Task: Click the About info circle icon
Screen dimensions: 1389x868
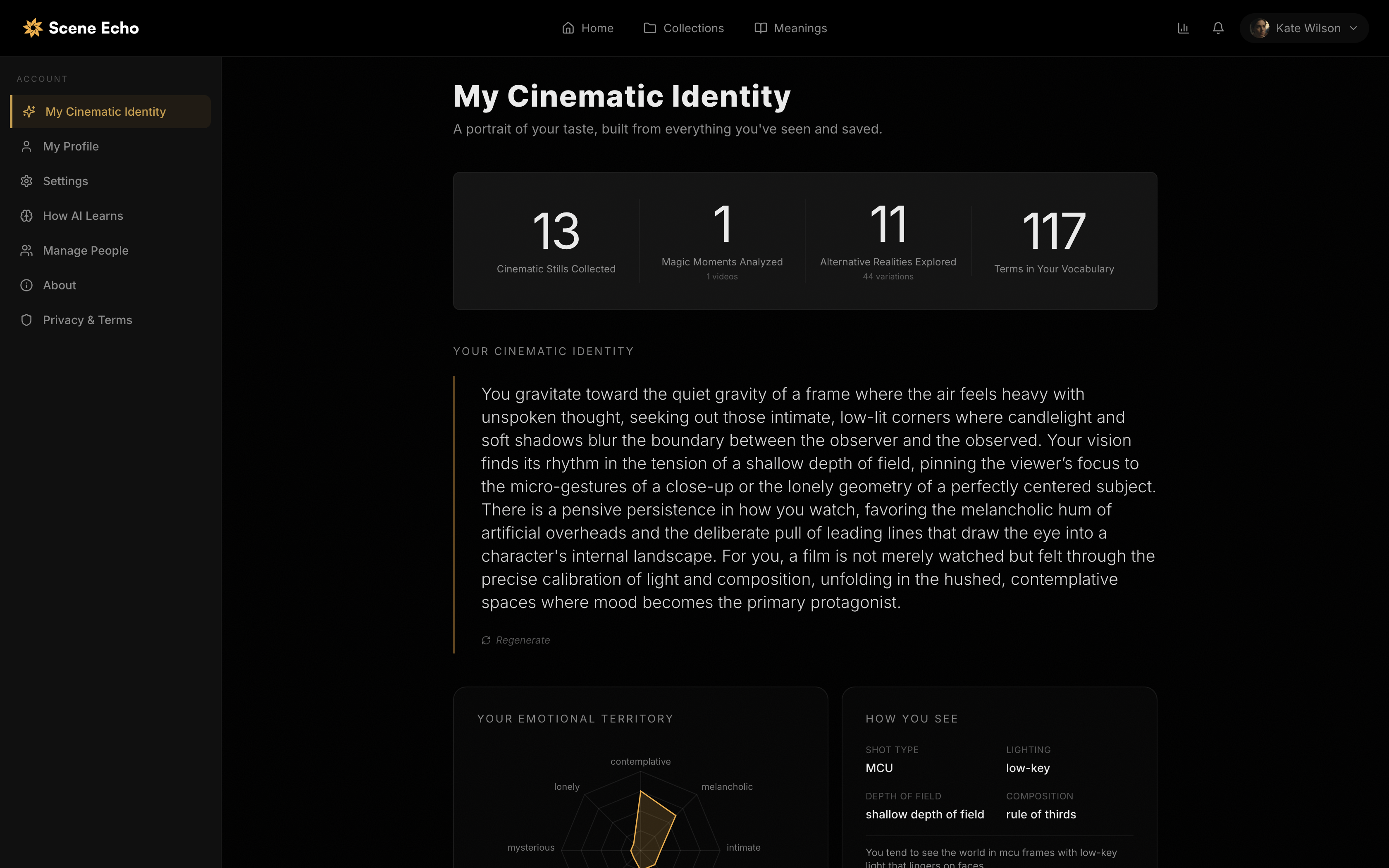Action: [x=26, y=285]
